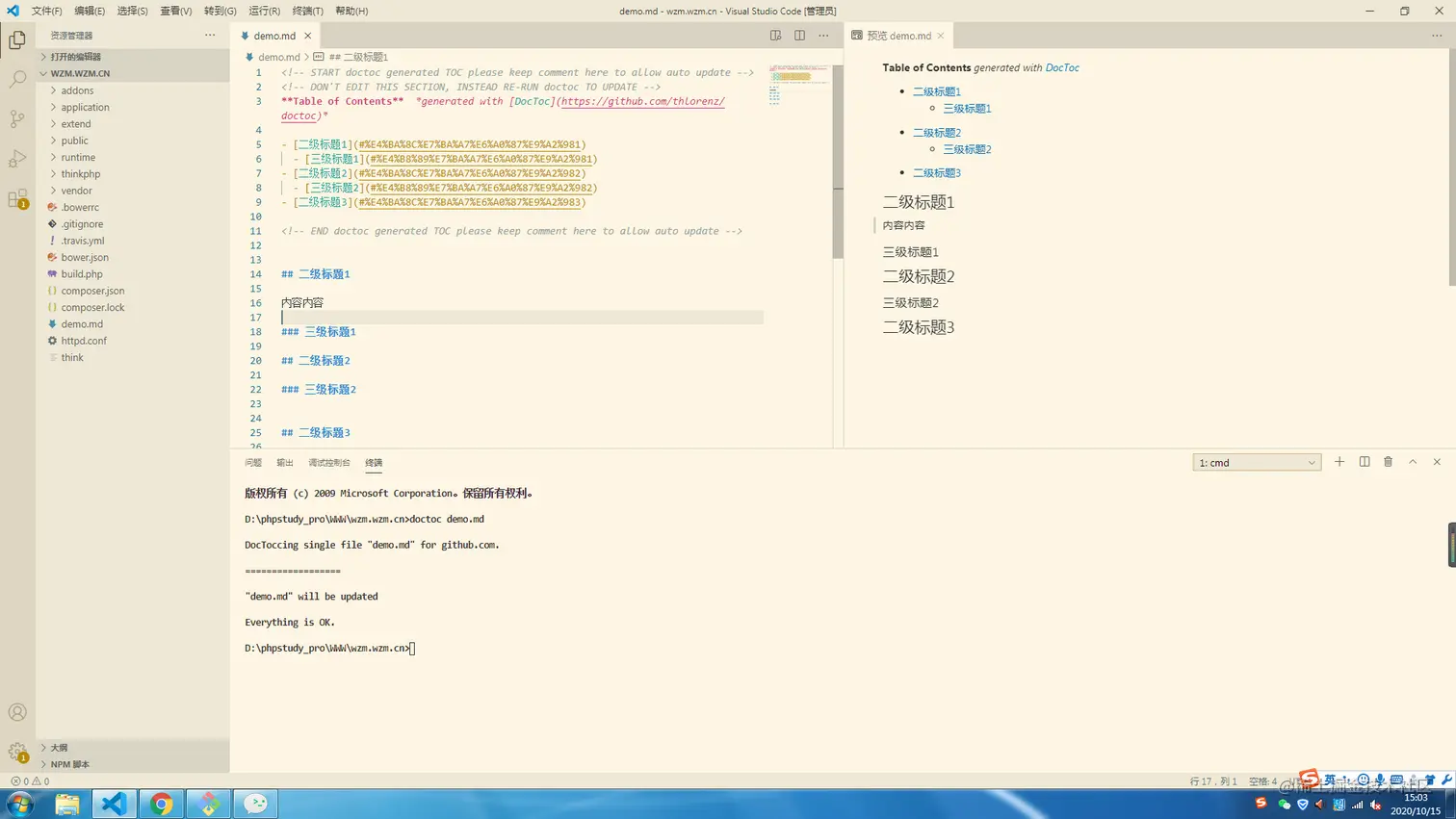Switch to the 调试控制台 panel tab
1456x819 pixels.
click(x=329, y=463)
